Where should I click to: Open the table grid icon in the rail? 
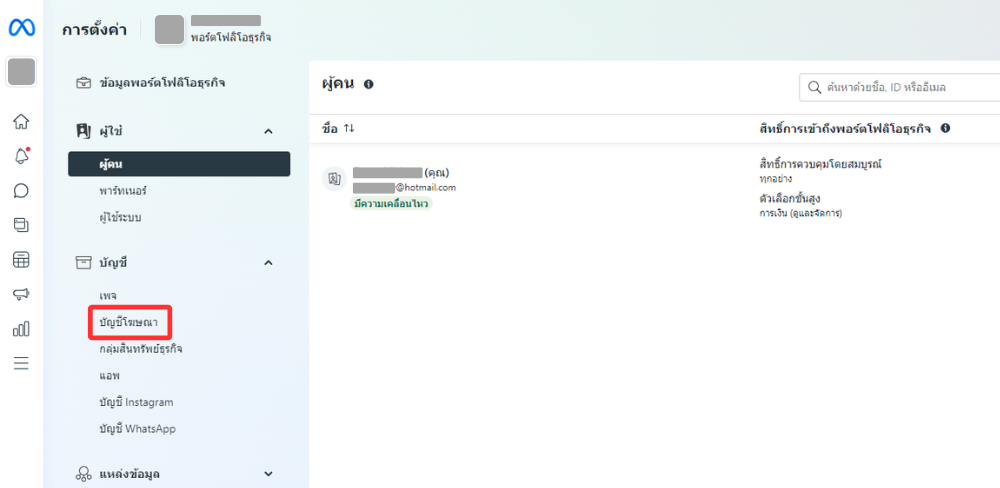coord(22,260)
